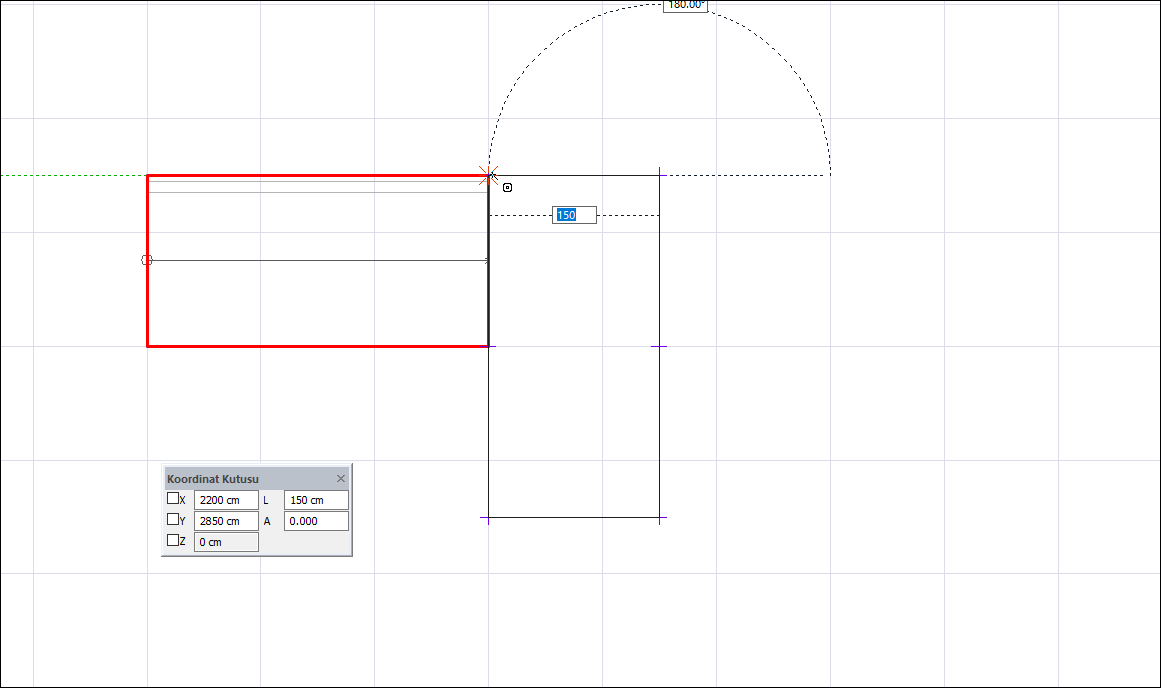Click the purple tick on rectangle's right edge

(659, 347)
